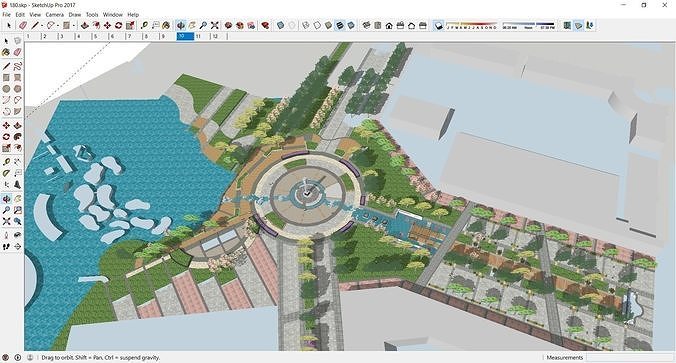Open the File menu
Screen dimensions: 676x363
pyautogui.click(x=6, y=14)
